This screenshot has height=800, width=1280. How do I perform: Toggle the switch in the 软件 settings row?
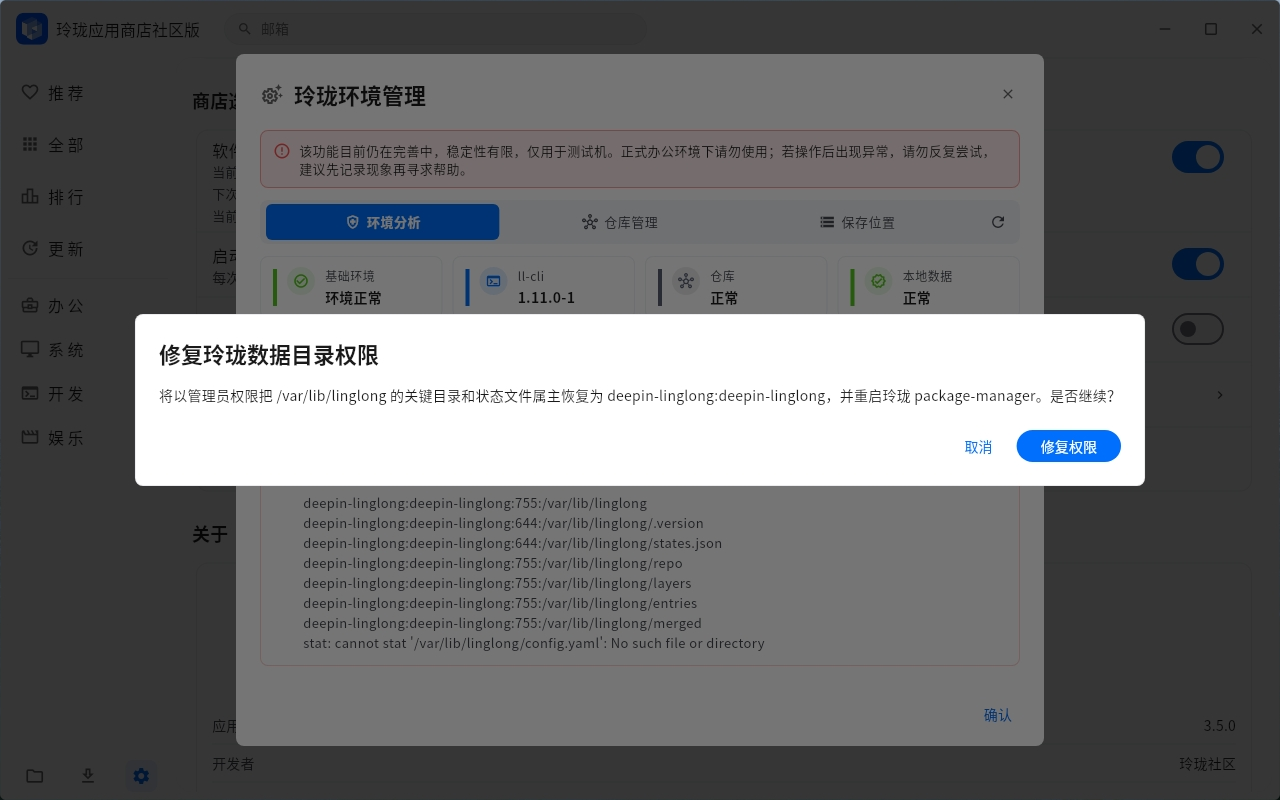[x=1197, y=157]
